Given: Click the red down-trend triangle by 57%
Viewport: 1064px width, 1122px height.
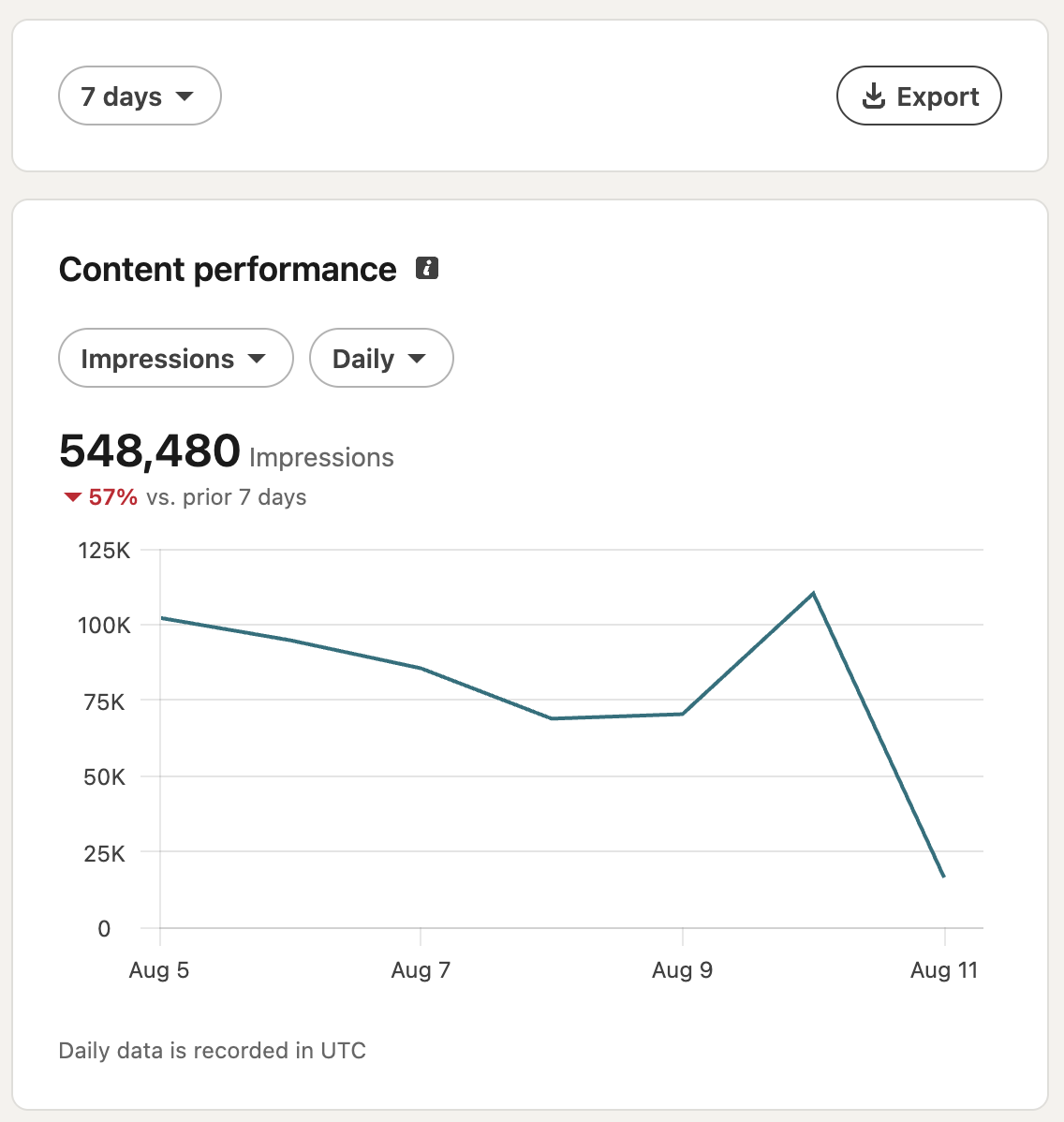Looking at the screenshot, I should pos(72,496).
